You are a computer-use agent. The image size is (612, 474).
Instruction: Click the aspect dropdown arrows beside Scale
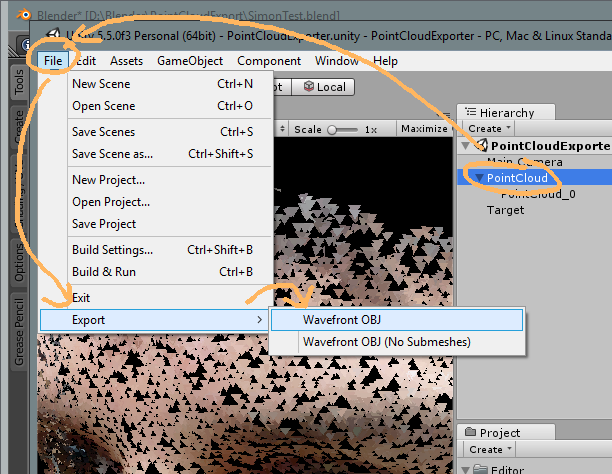[x=282, y=129]
